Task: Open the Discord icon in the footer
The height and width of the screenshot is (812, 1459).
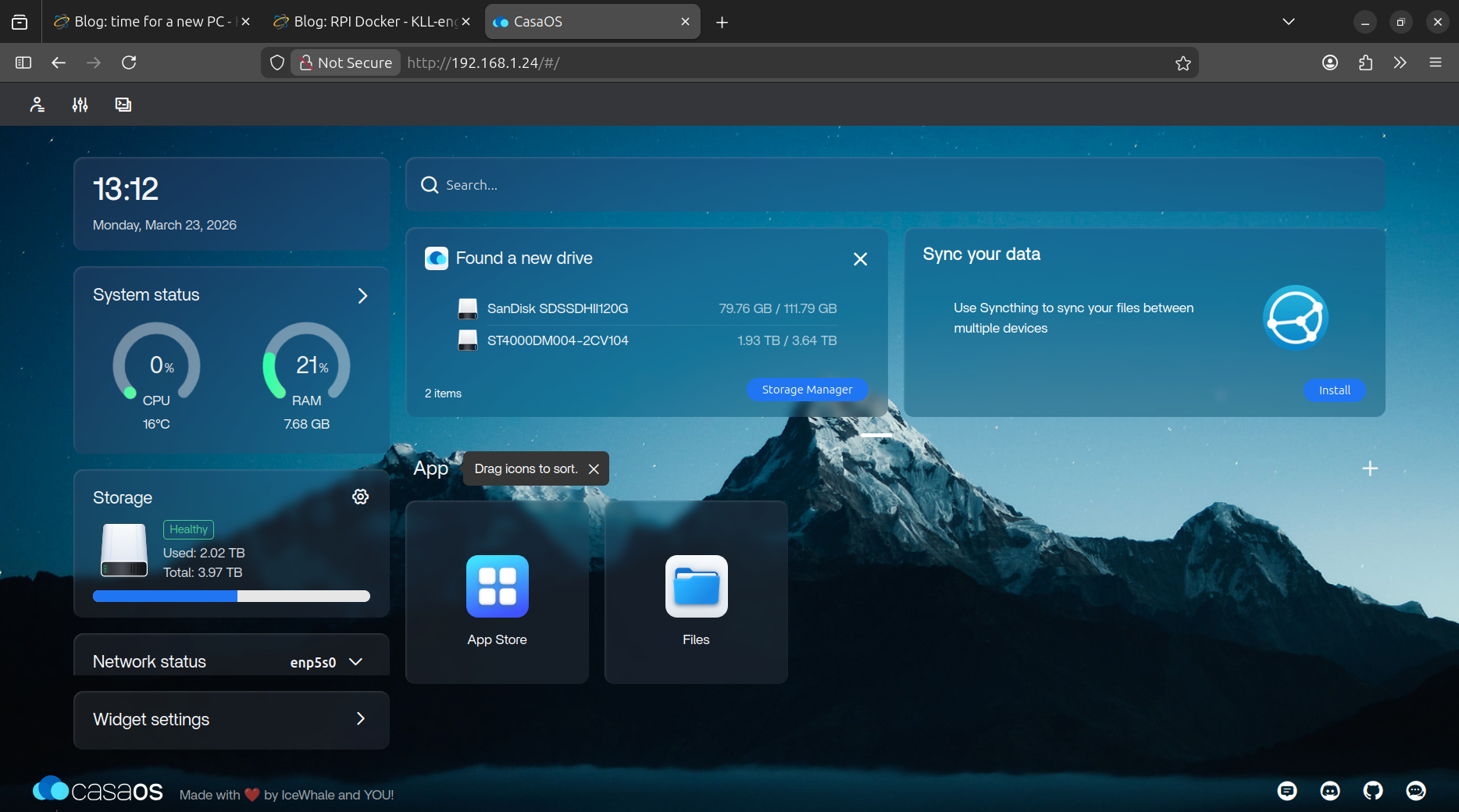Action: pyautogui.click(x=1329, y=791)
